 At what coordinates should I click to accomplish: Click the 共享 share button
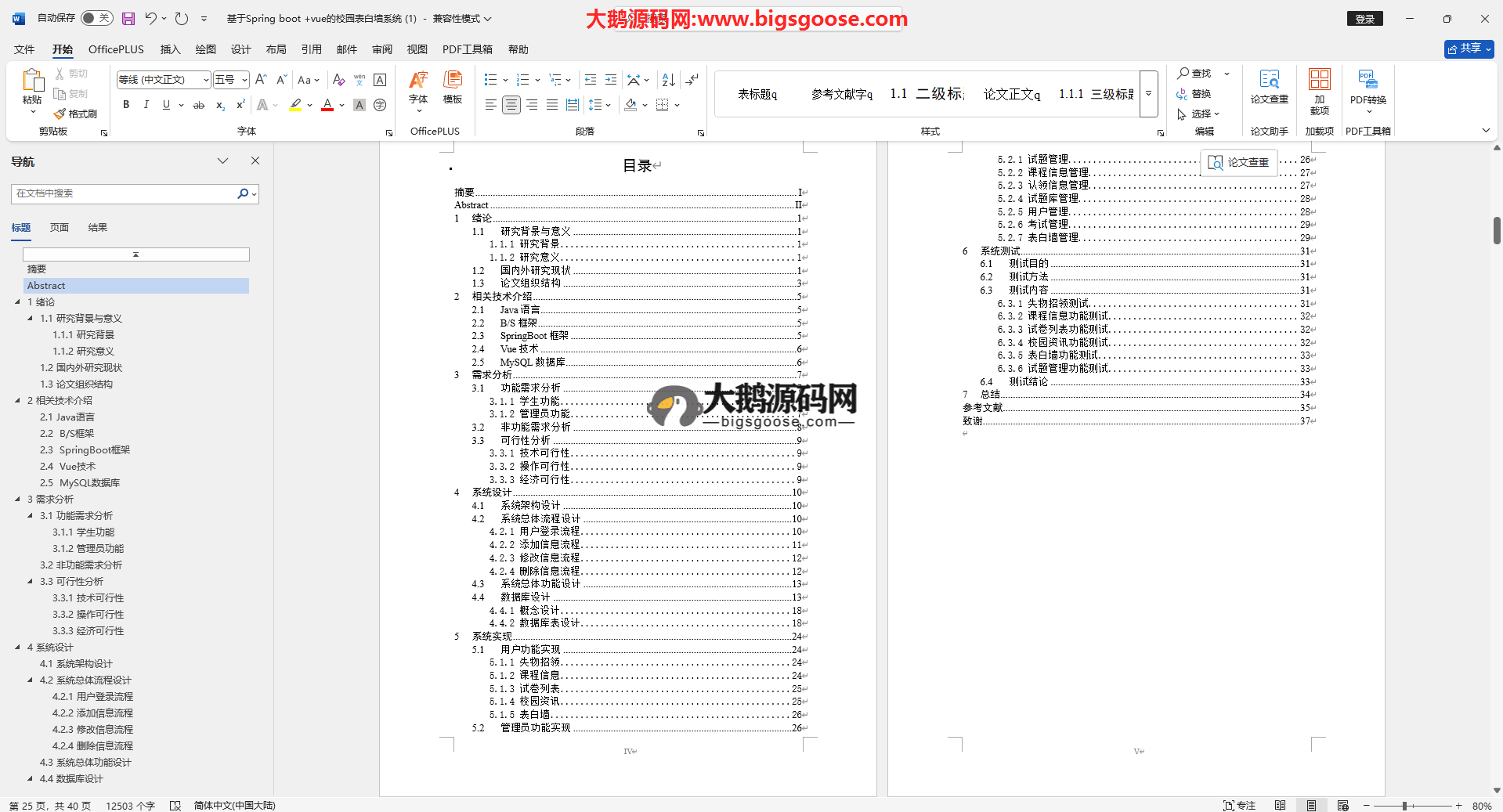tap(1469, 49)
